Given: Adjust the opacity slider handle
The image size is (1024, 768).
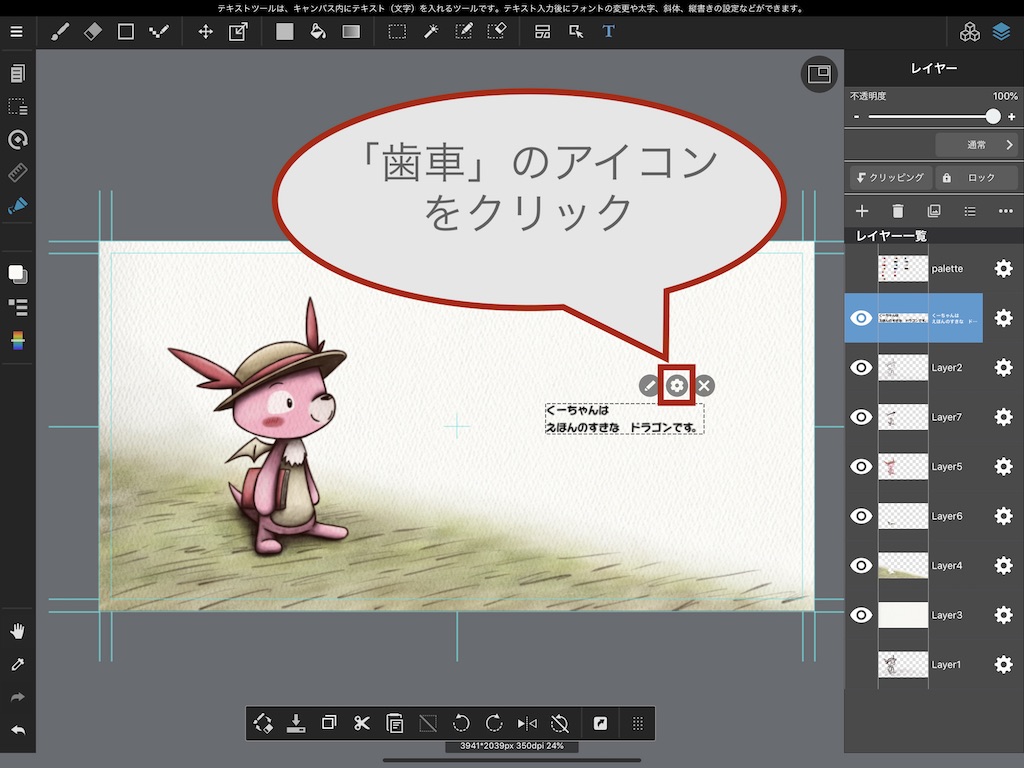Looking at the screenshot, I should coord(992,117).
